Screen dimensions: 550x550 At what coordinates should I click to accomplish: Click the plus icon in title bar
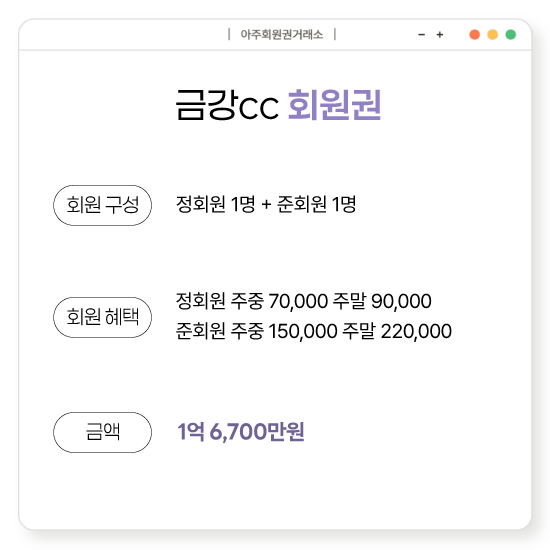440,35
